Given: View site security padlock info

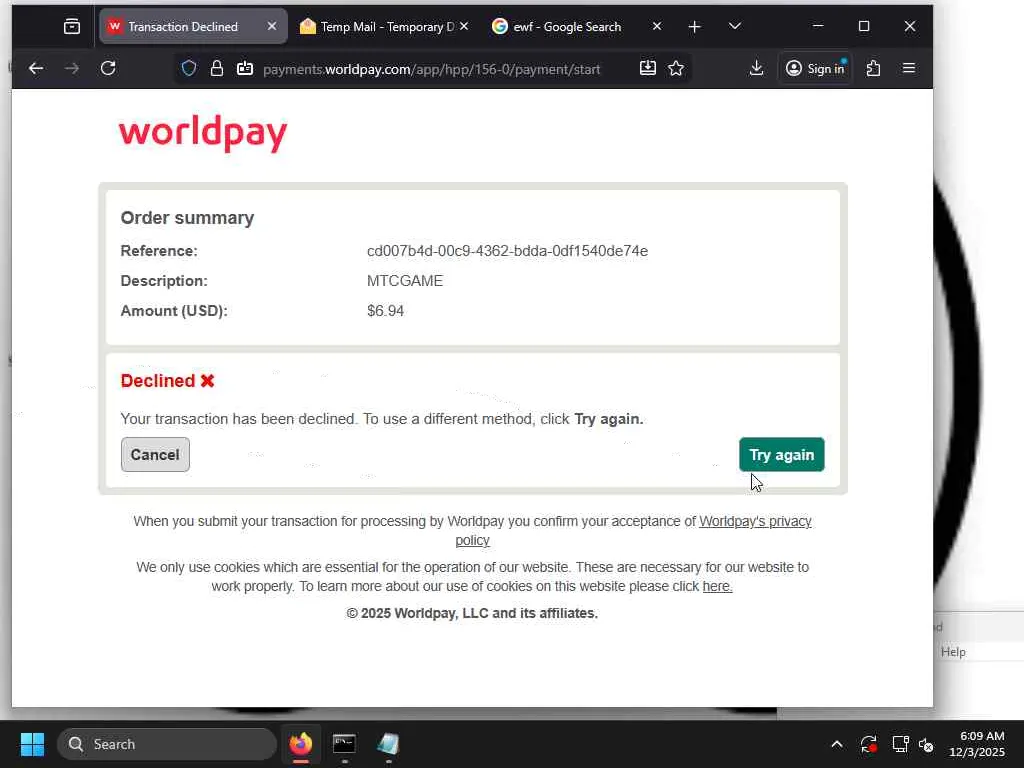Looking at the screenshot, I should [x=217, y=69].
